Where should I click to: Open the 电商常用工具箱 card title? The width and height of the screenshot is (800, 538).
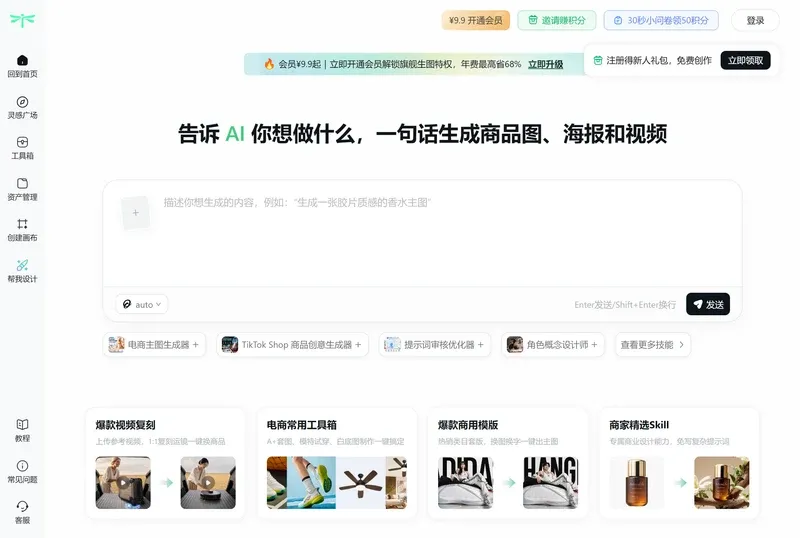302,425
